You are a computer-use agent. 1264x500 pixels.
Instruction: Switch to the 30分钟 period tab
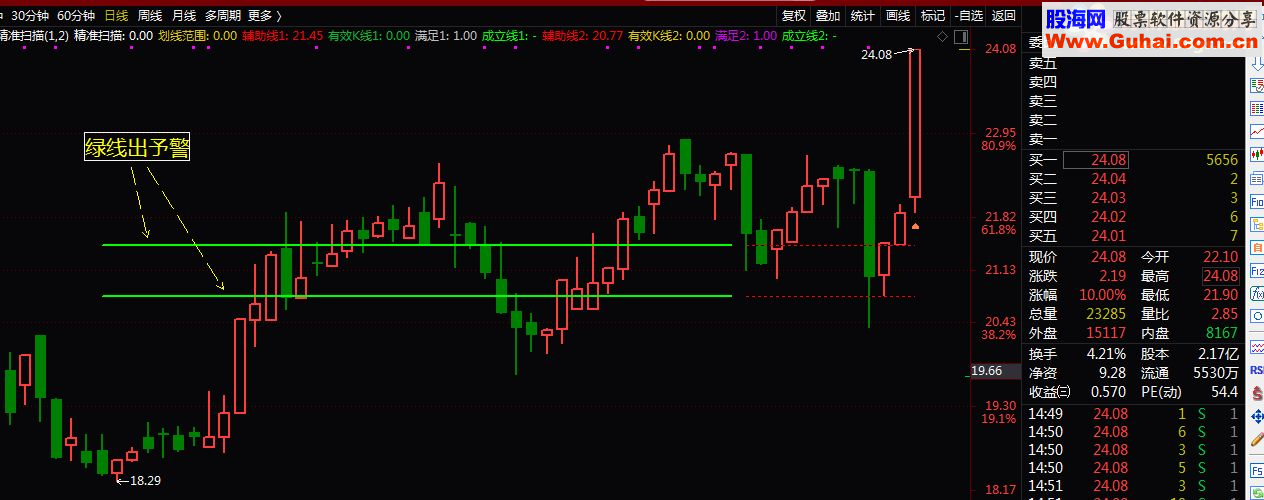(29, 16)
